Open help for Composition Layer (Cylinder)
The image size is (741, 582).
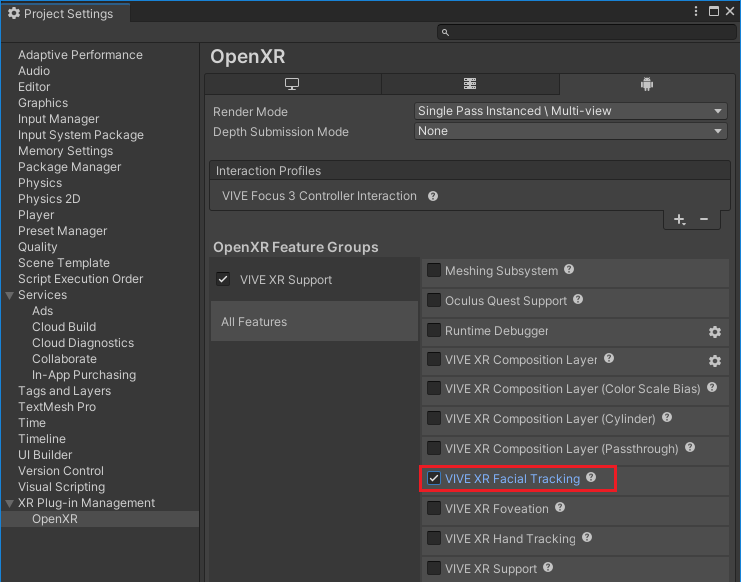(667, 418)
